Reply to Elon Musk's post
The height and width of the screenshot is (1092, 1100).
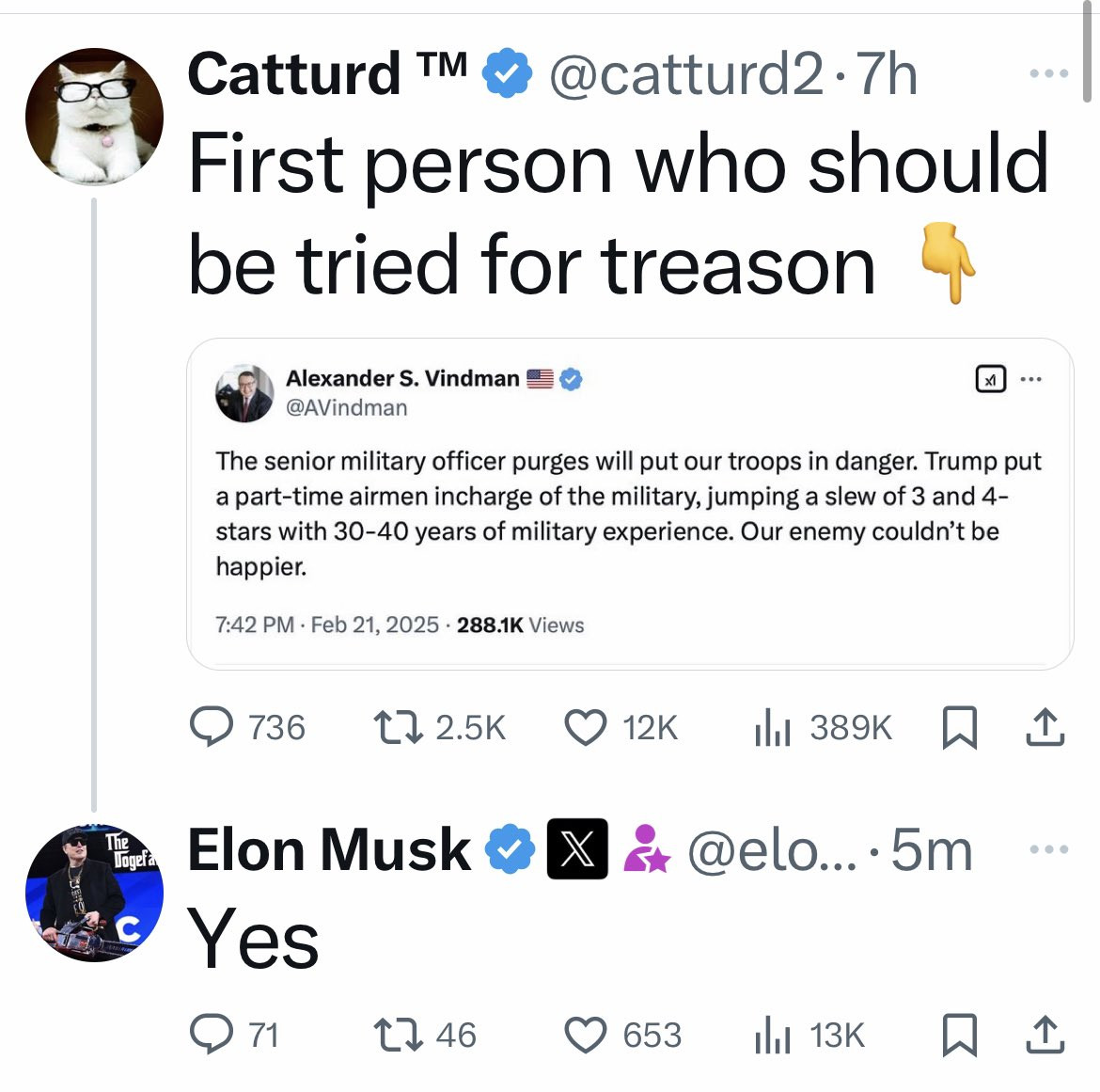point(212,1035)
